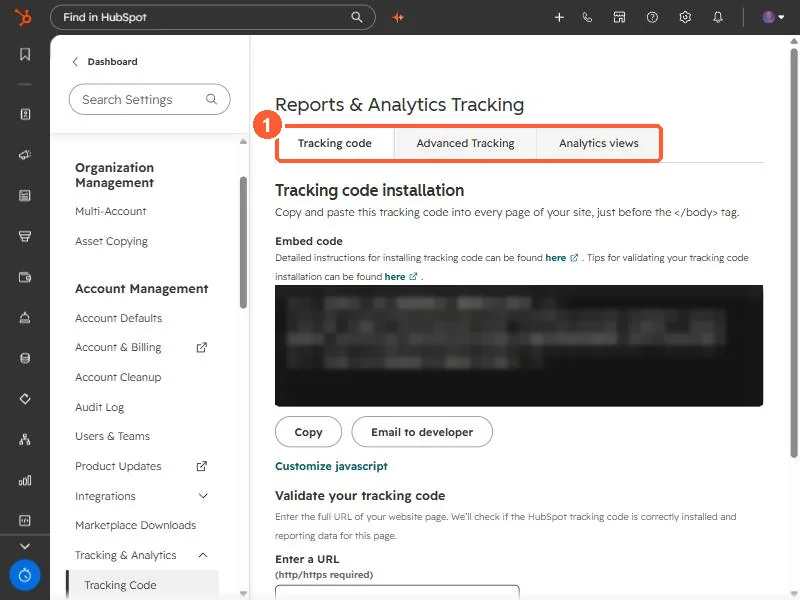Click Email to developer button
800x600 pixels.
[422, 432]
